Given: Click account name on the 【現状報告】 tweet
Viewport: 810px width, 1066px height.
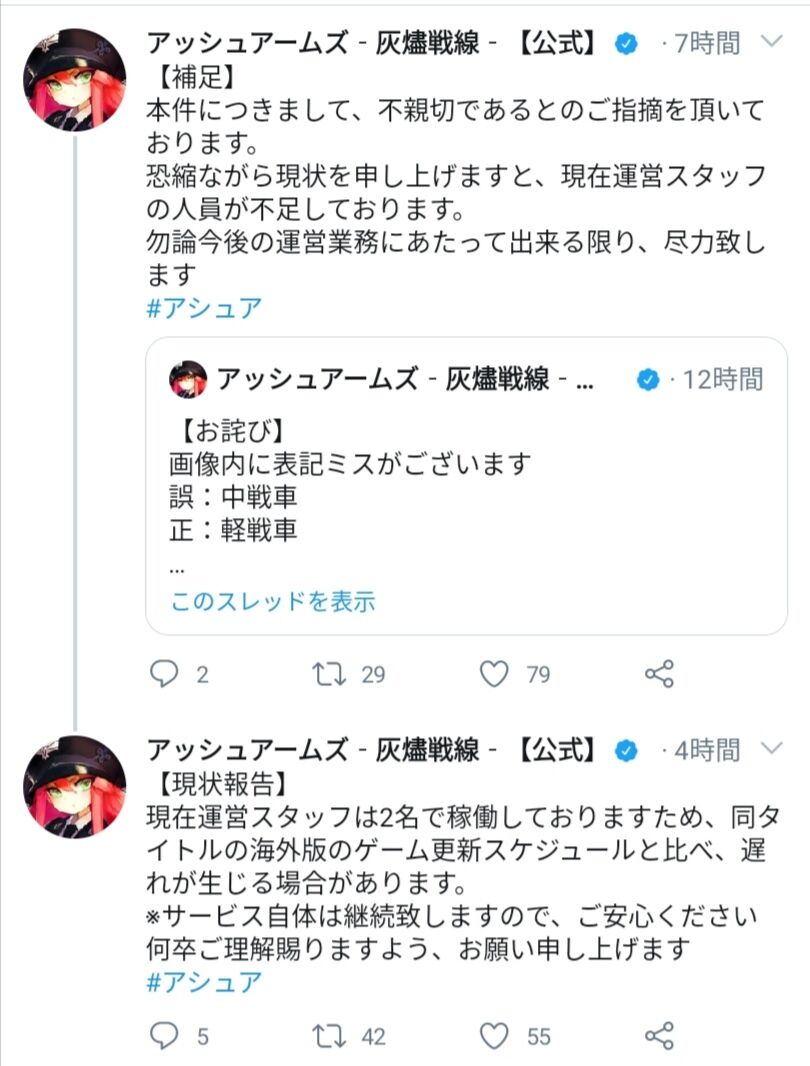Looking at the screenshot, I should [371, 750].
